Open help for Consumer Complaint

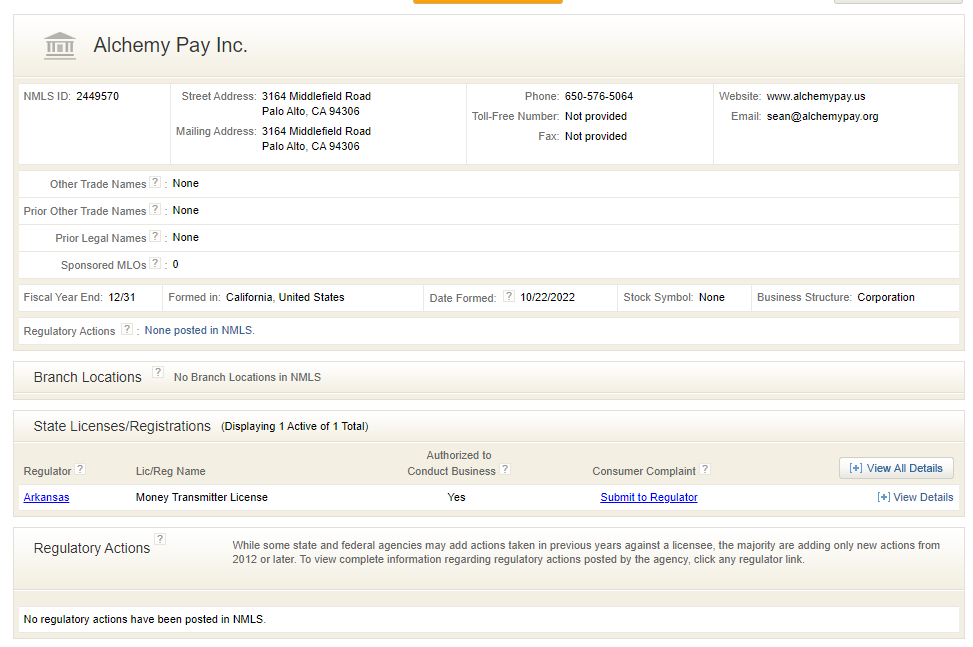tap(705, 469)
